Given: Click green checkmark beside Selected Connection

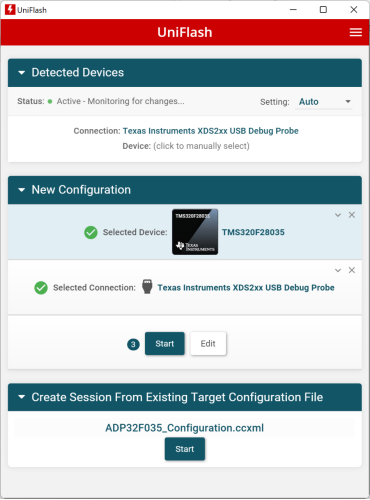Looking at the screenshot, I should 41,288.
